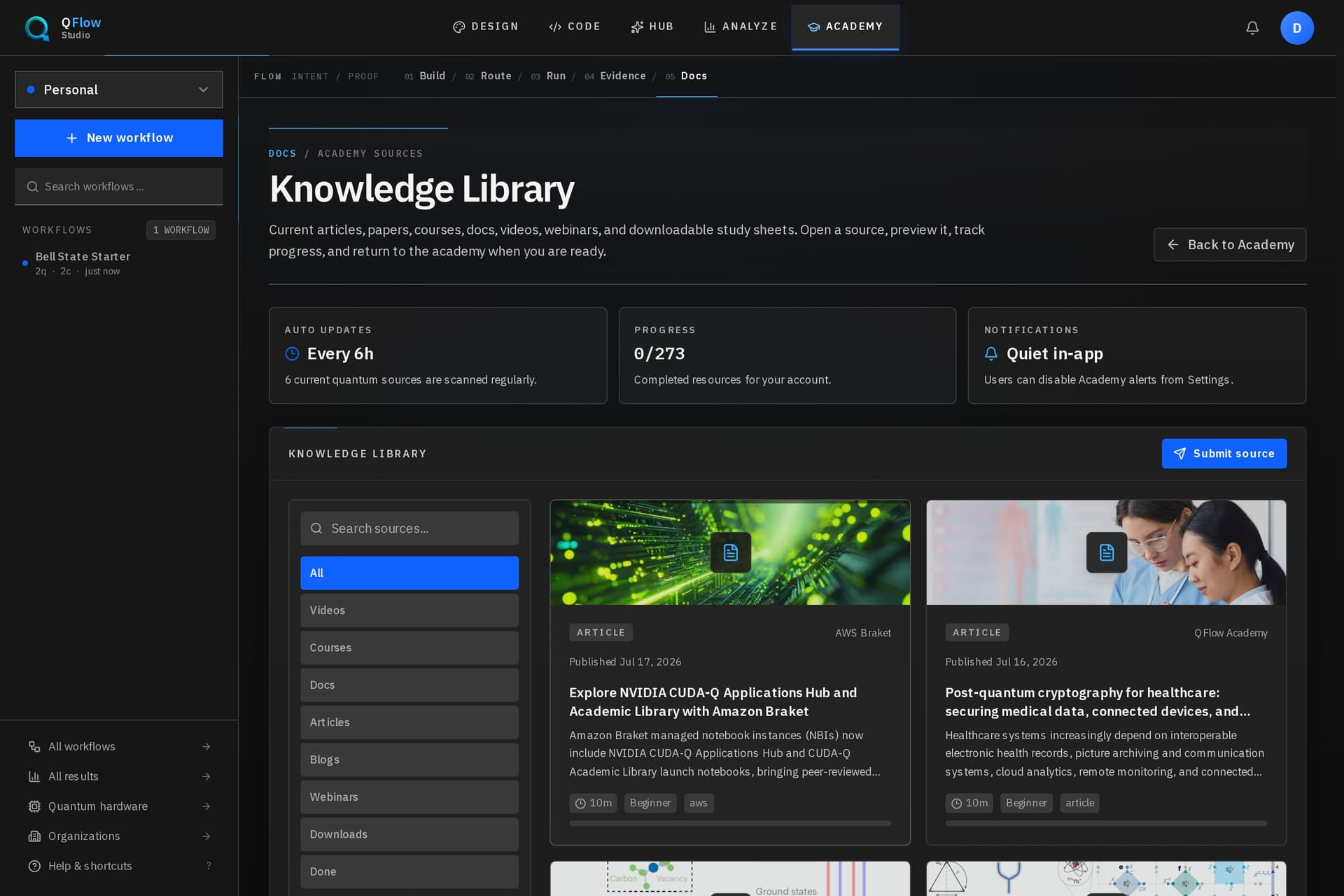Viewport: 1344px width, 896px height.
Task: Click the clock icon beside Every 6h
Action: click(292, 354)
